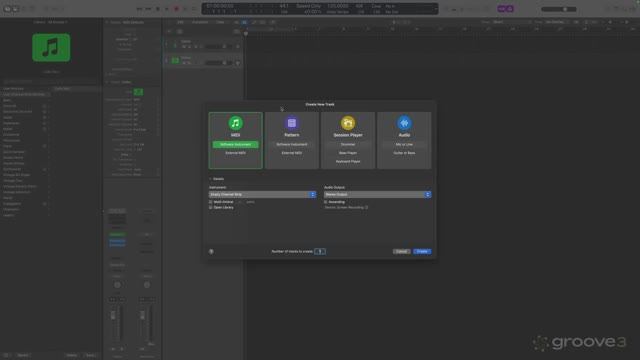640x360 pixels.
Task: Click left channel strip pan knob
Action: tap(117, 285)
